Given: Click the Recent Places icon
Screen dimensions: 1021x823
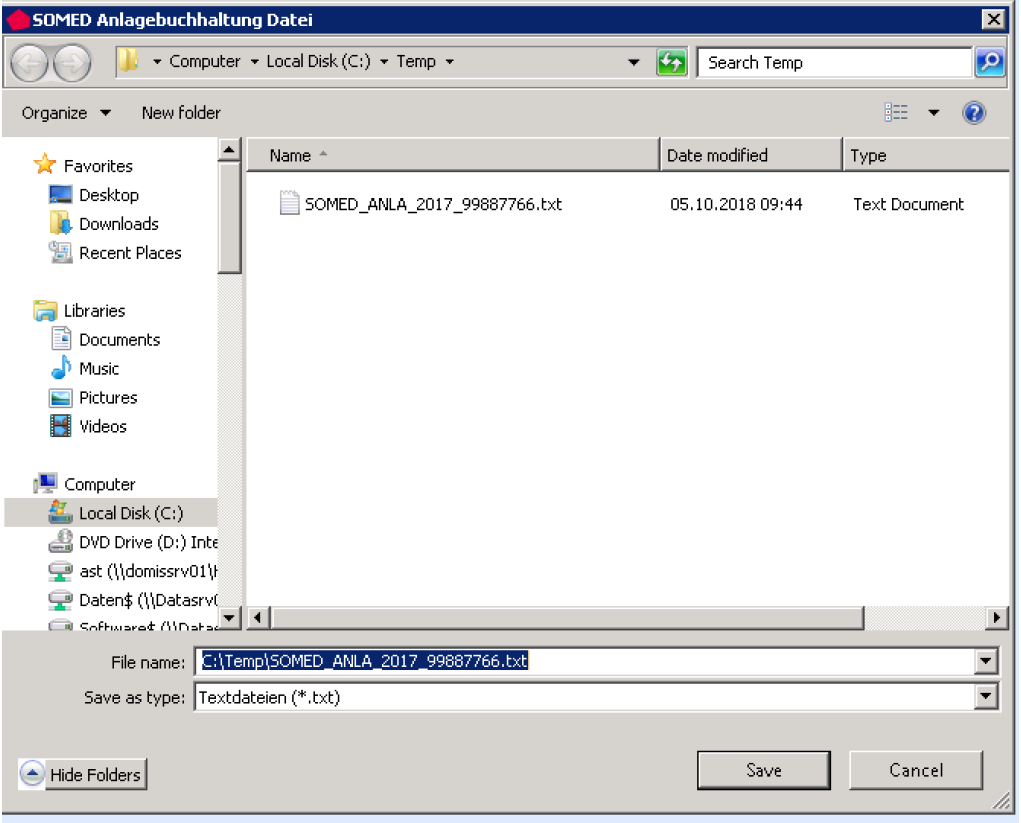Looking at the screenshot, I should (x=61, y=252).
